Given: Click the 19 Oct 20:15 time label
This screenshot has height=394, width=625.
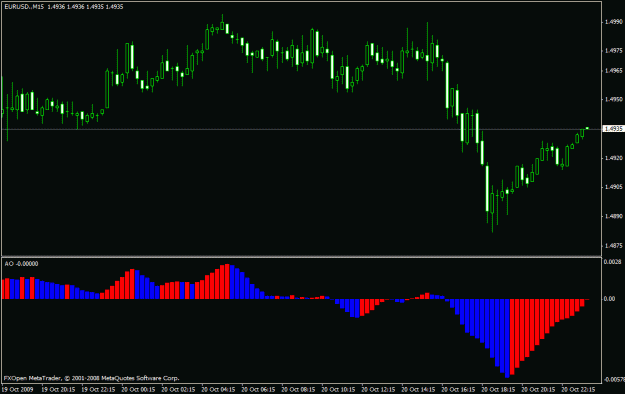Looking at the screenshot, I should tap(58, 389).
